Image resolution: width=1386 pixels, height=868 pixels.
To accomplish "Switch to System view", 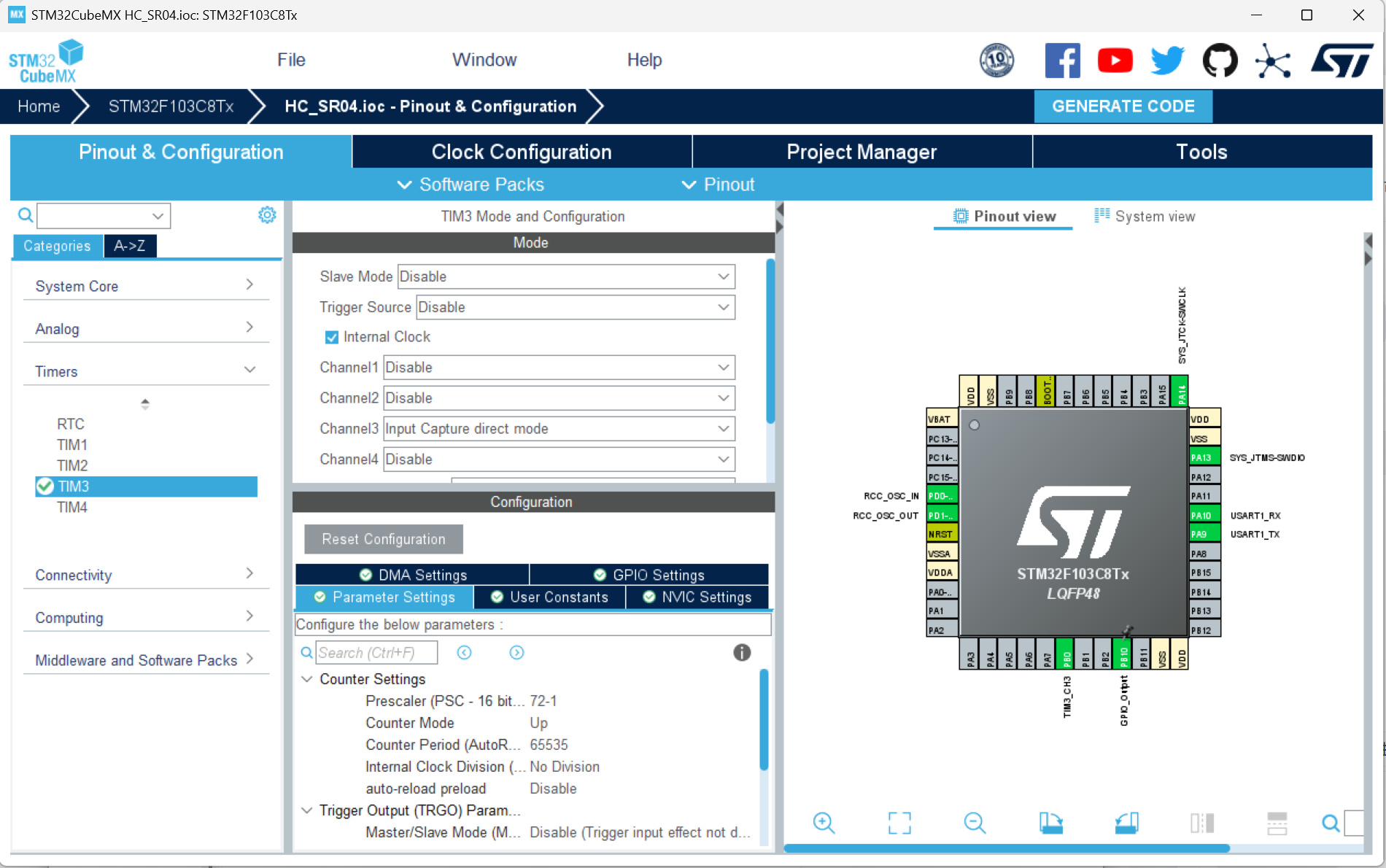I will (1145, 216).
